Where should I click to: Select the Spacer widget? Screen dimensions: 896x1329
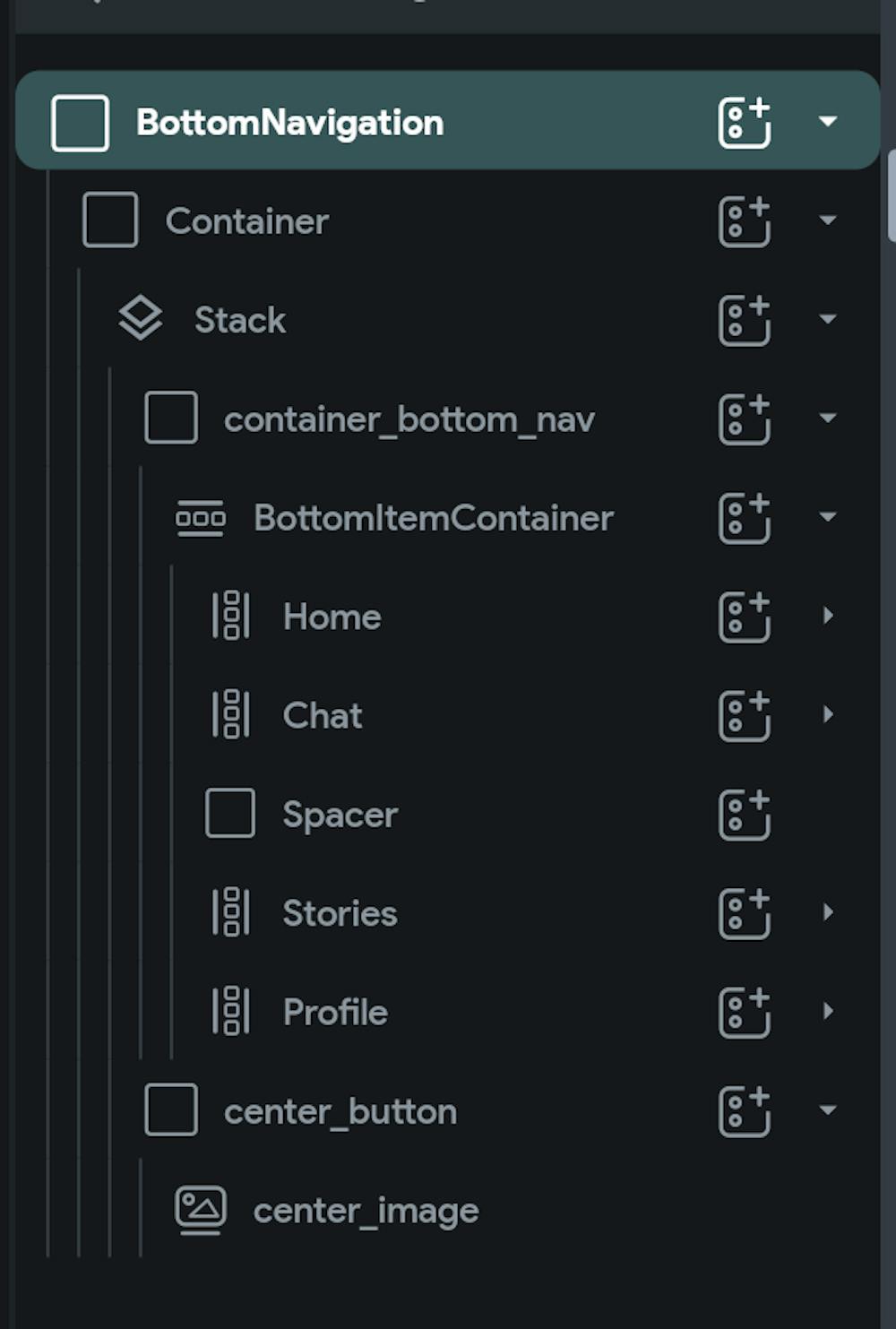pos(340,815)
